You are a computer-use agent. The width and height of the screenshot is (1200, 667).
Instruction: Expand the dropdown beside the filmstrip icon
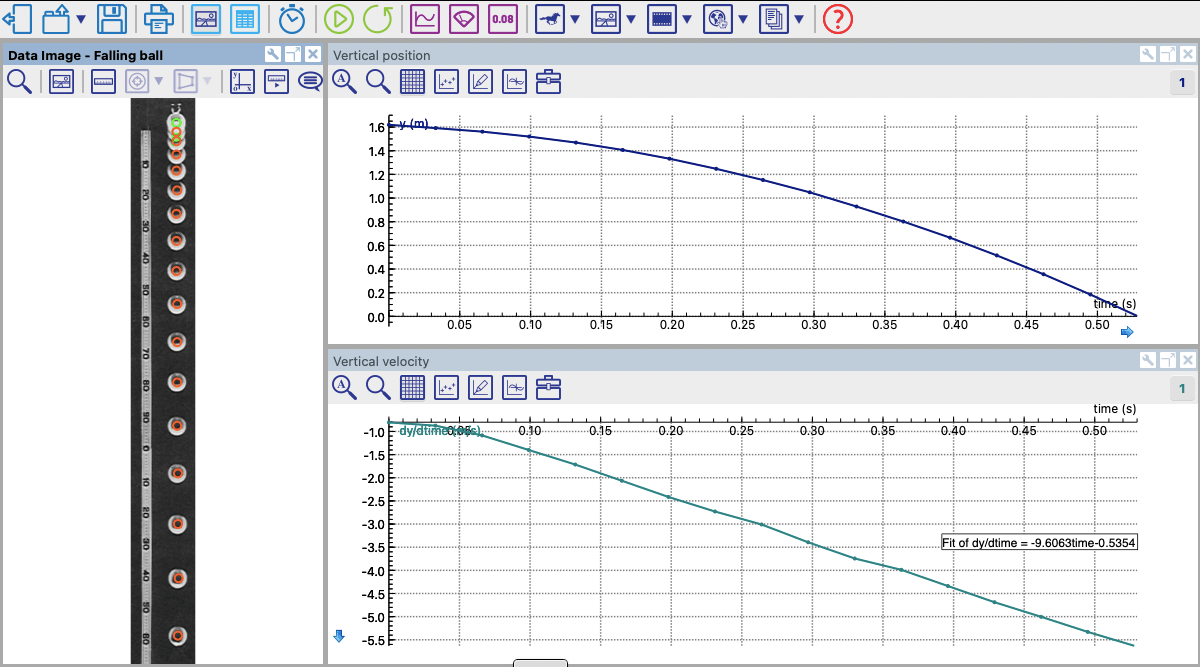(x=687, y=20)
